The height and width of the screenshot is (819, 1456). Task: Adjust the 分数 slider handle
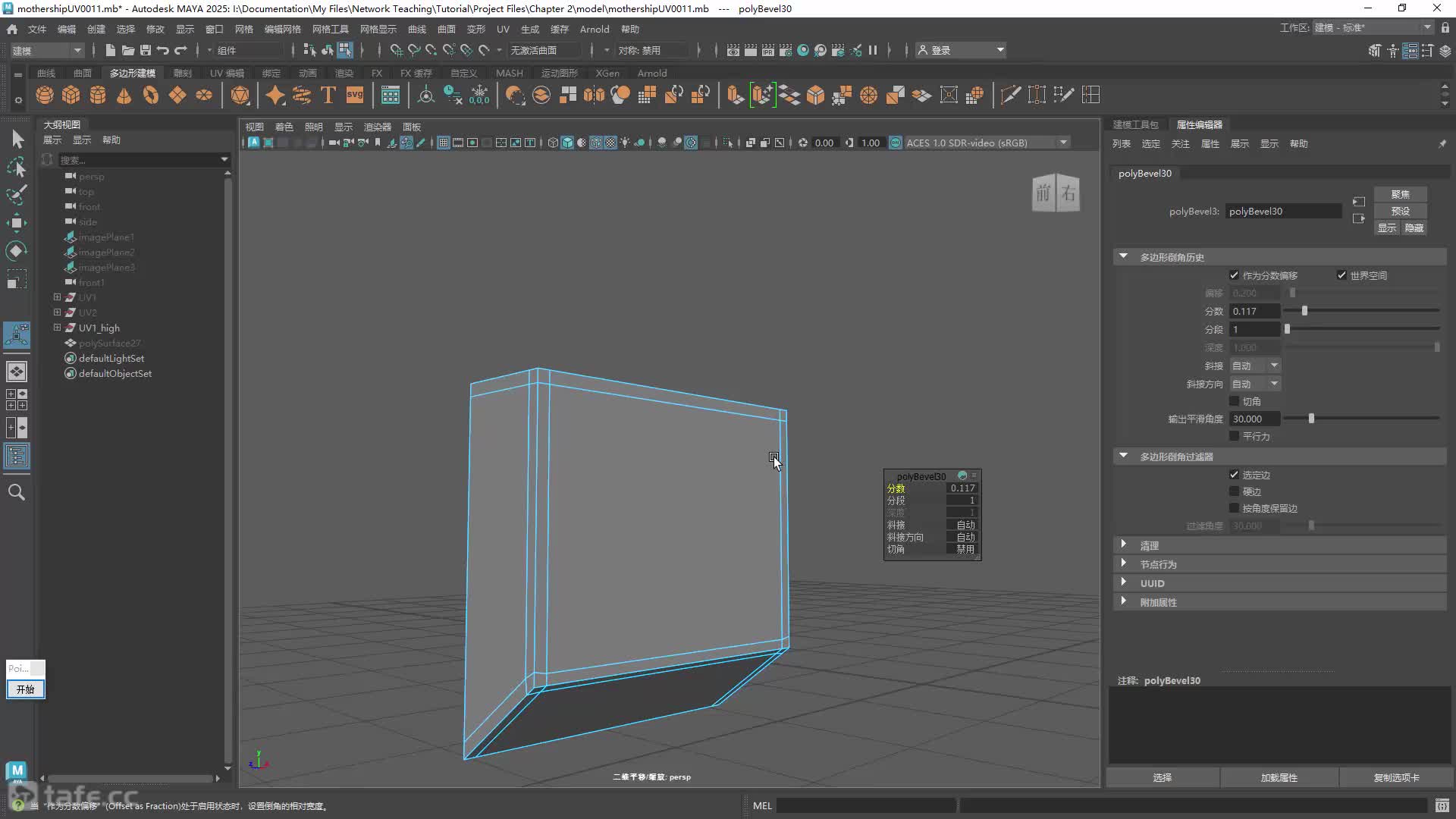click(x=1304, y=311)
